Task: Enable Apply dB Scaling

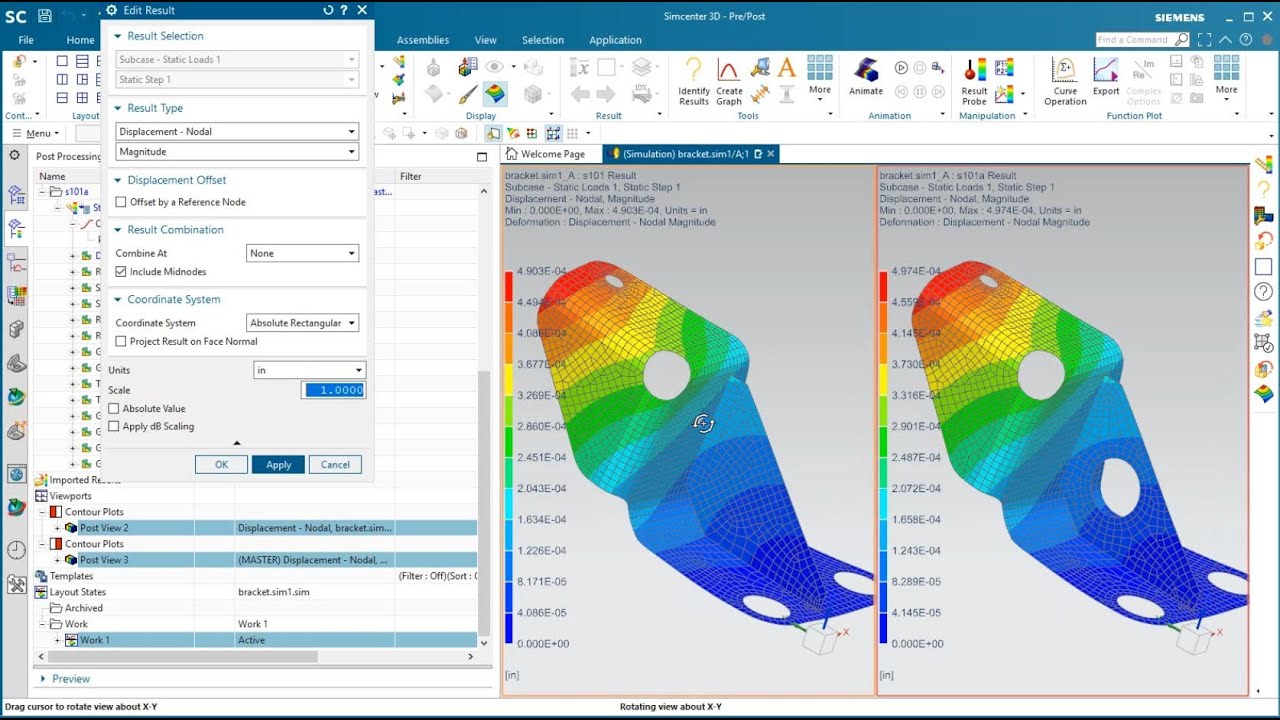Action: (114, 427)
